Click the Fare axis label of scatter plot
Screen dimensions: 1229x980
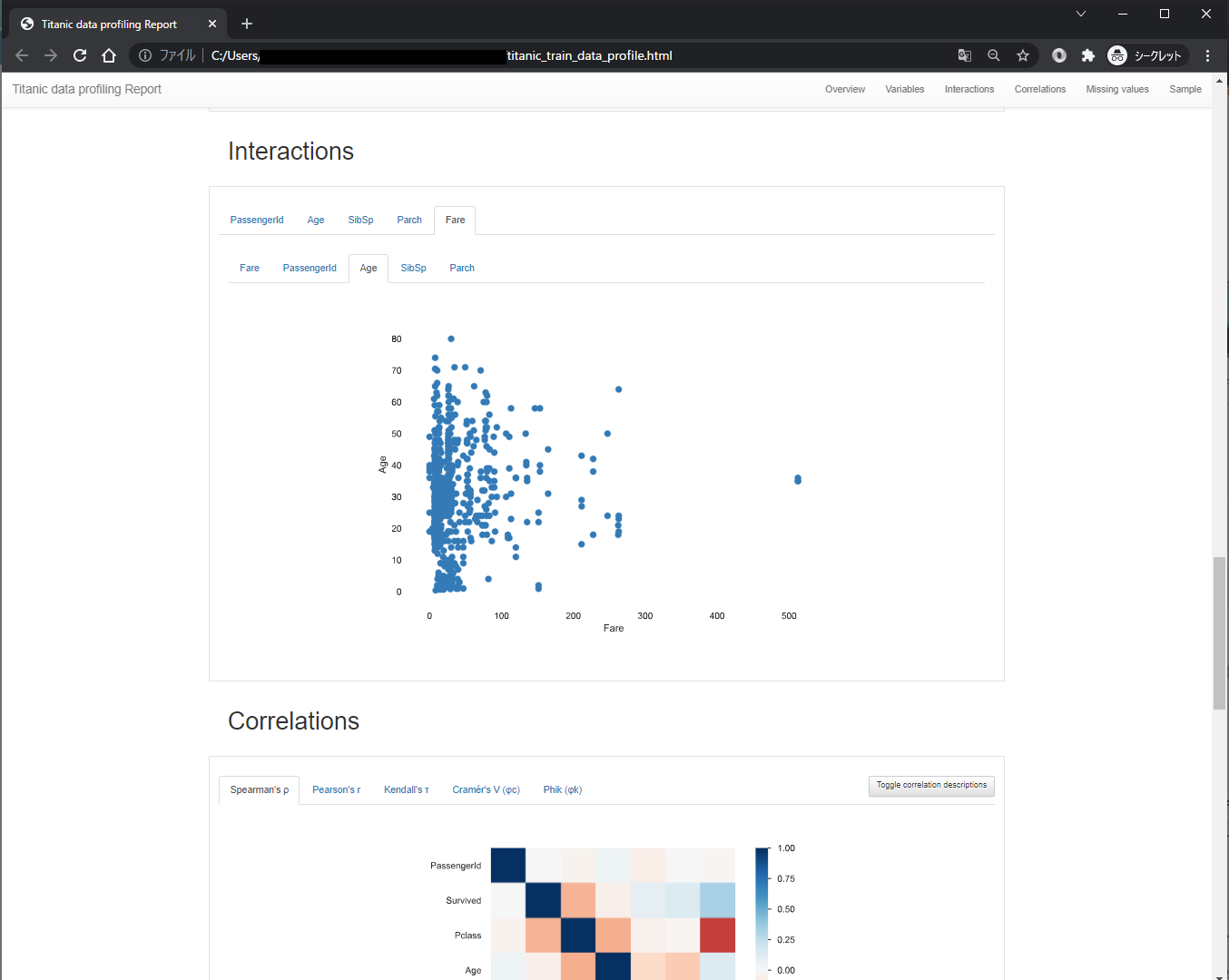coord(614,628)
